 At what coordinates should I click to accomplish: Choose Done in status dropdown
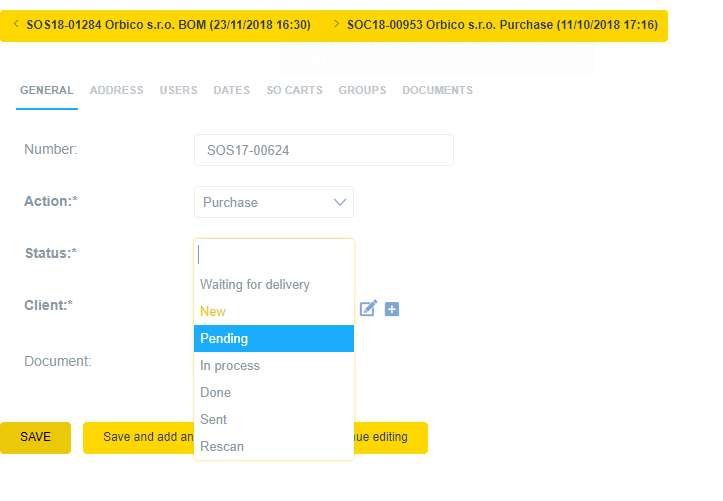215,393
